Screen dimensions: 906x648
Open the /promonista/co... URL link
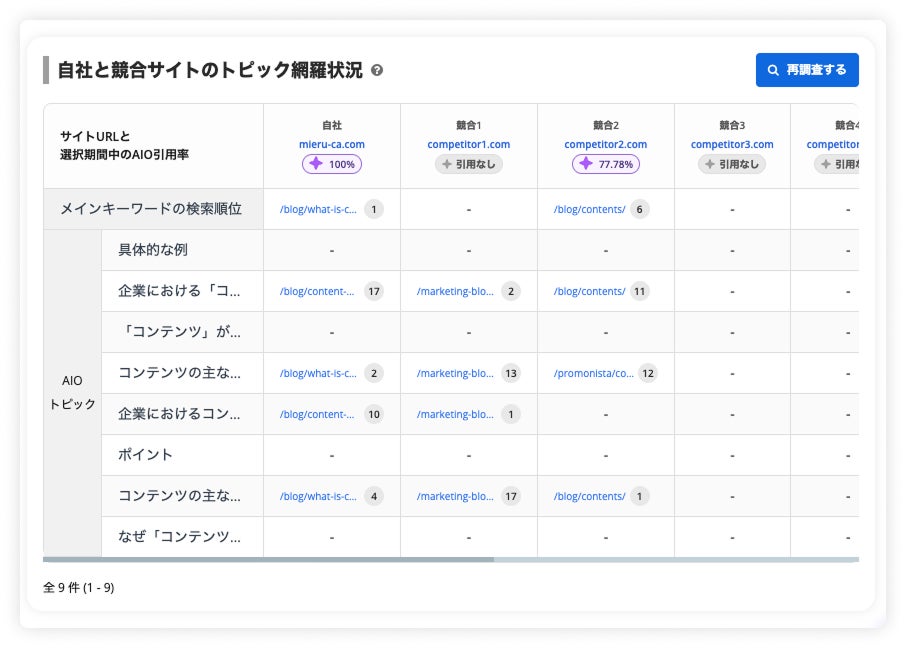[593, 373]
